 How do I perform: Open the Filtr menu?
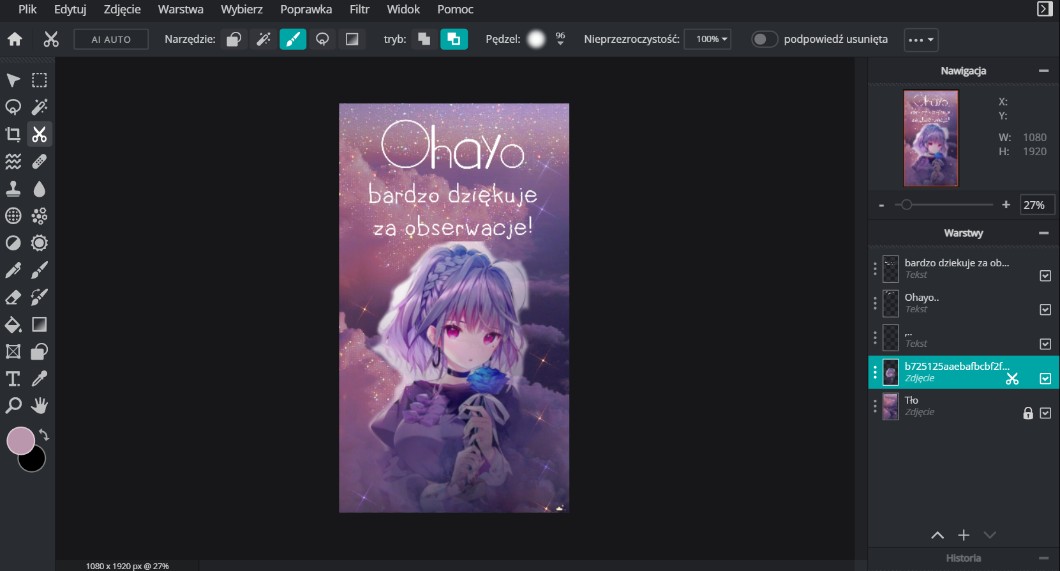tap(359, 8)
